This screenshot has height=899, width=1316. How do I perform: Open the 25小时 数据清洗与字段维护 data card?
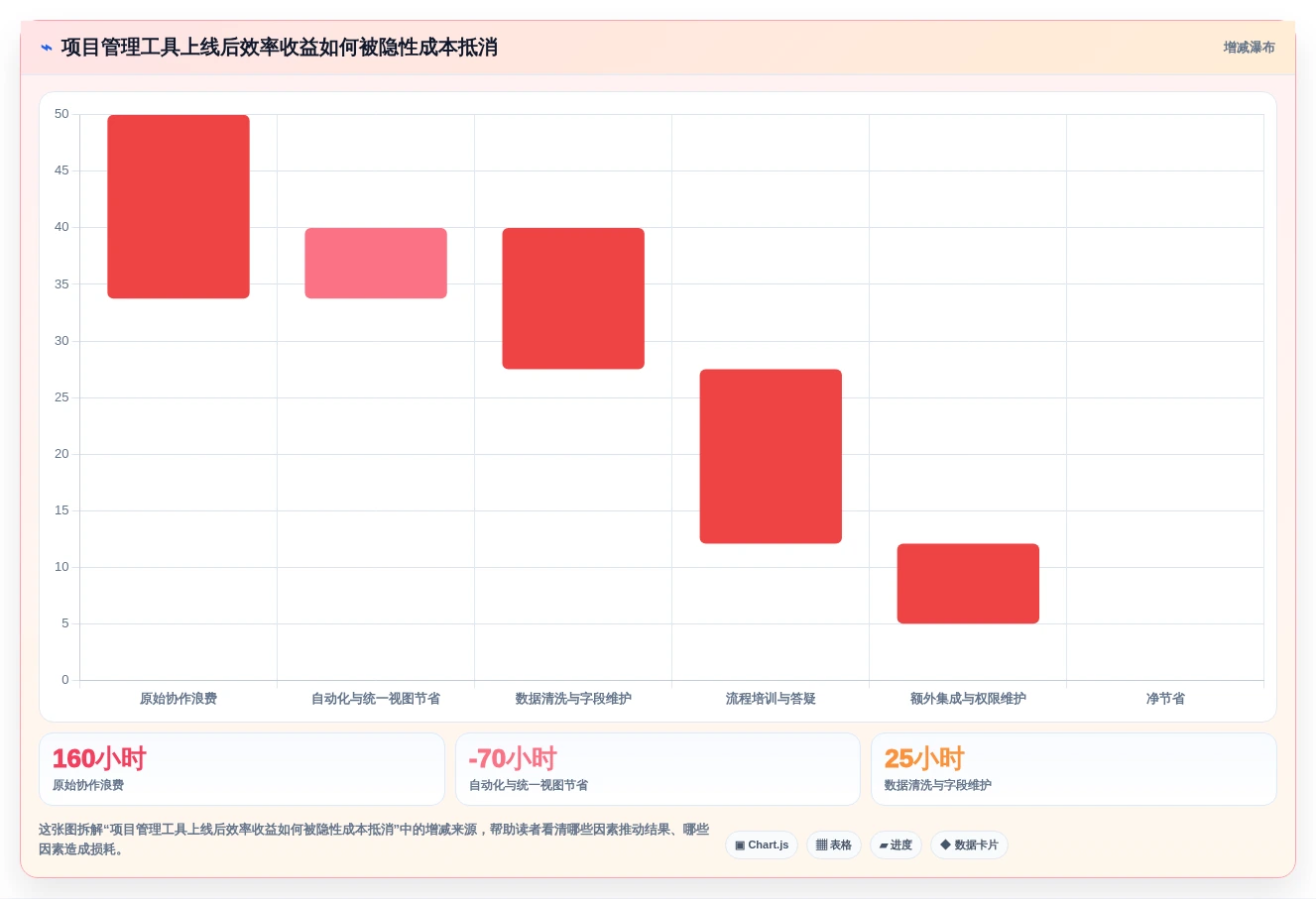point(1073,769)
